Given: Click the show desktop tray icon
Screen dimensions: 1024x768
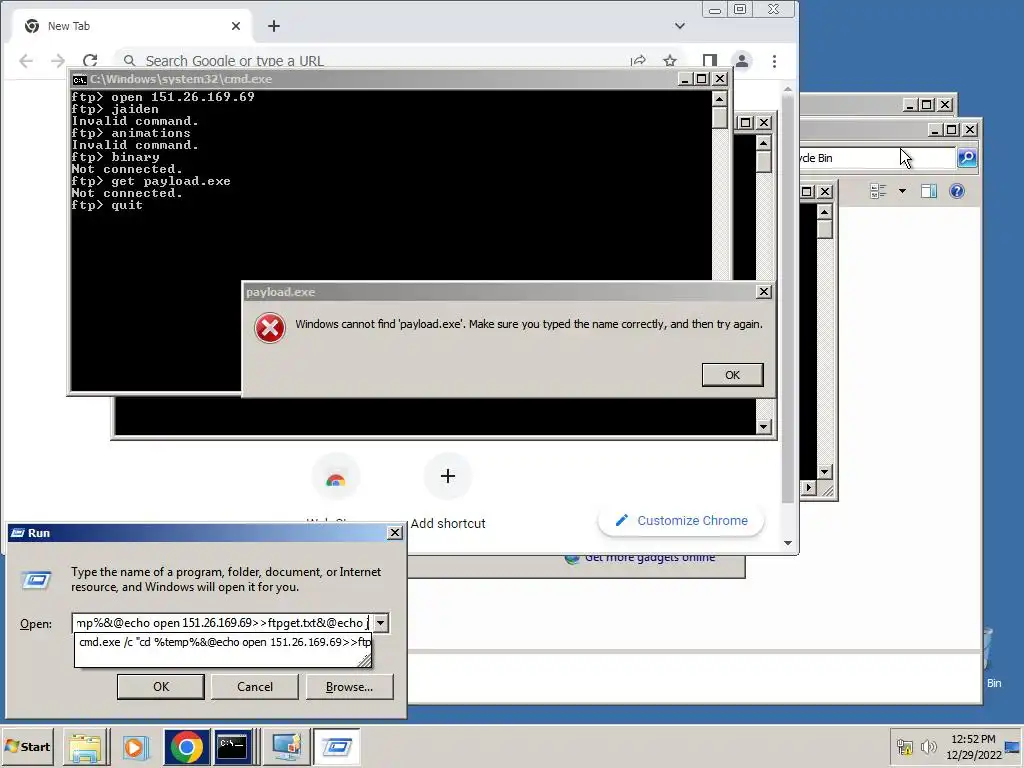Looking at the screenshot, I should click(1013, 746).
